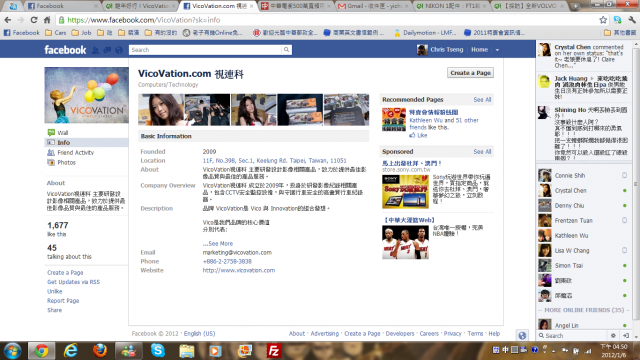This screenshot has height=360, width=640.
Task: Click Get Updates via RSS
Action: click(x=73, y=282)
